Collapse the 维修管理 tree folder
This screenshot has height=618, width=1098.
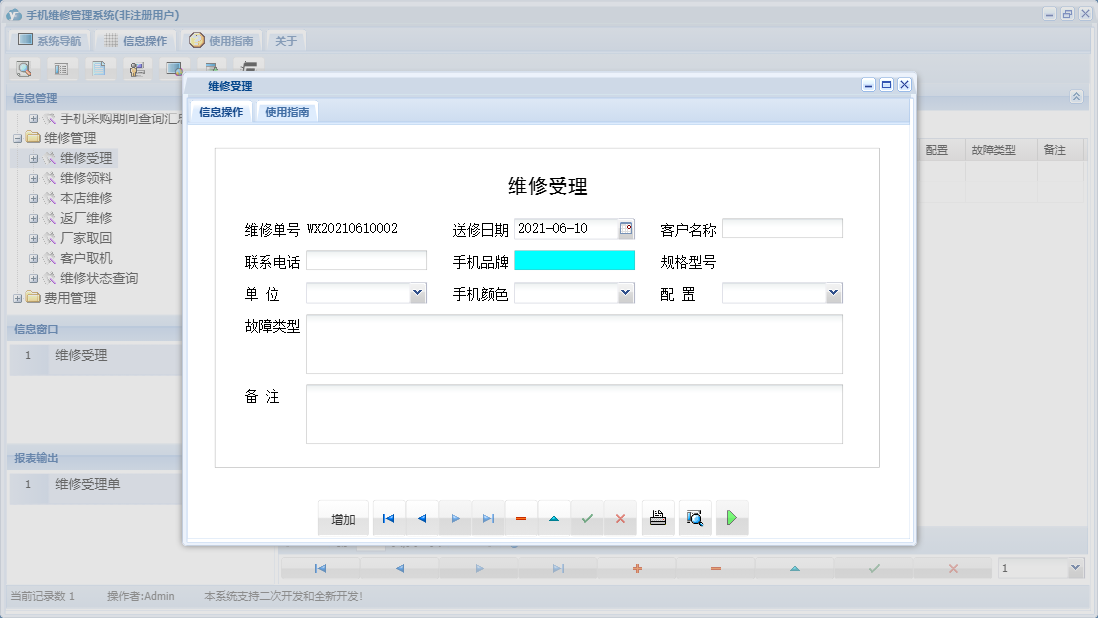[18, 139]
